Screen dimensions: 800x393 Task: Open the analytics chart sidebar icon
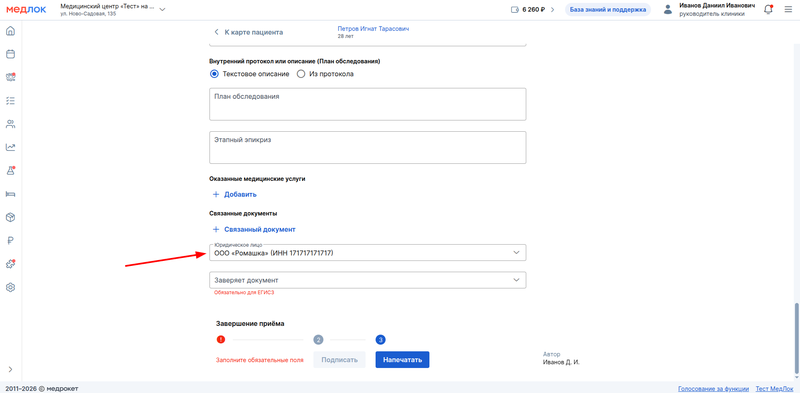[10, 147]
